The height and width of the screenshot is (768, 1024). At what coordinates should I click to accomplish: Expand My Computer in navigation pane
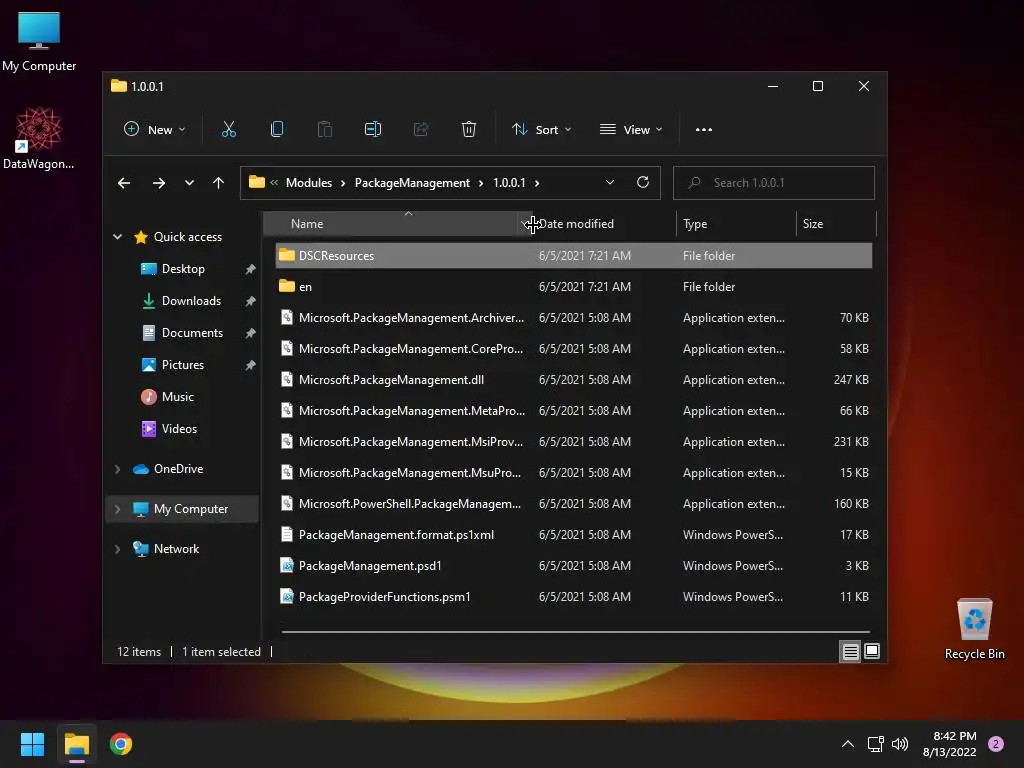click(x=118, y=509)
